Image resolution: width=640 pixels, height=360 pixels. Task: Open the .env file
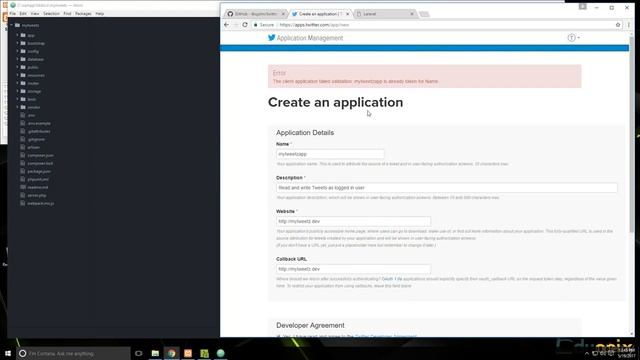31,116
